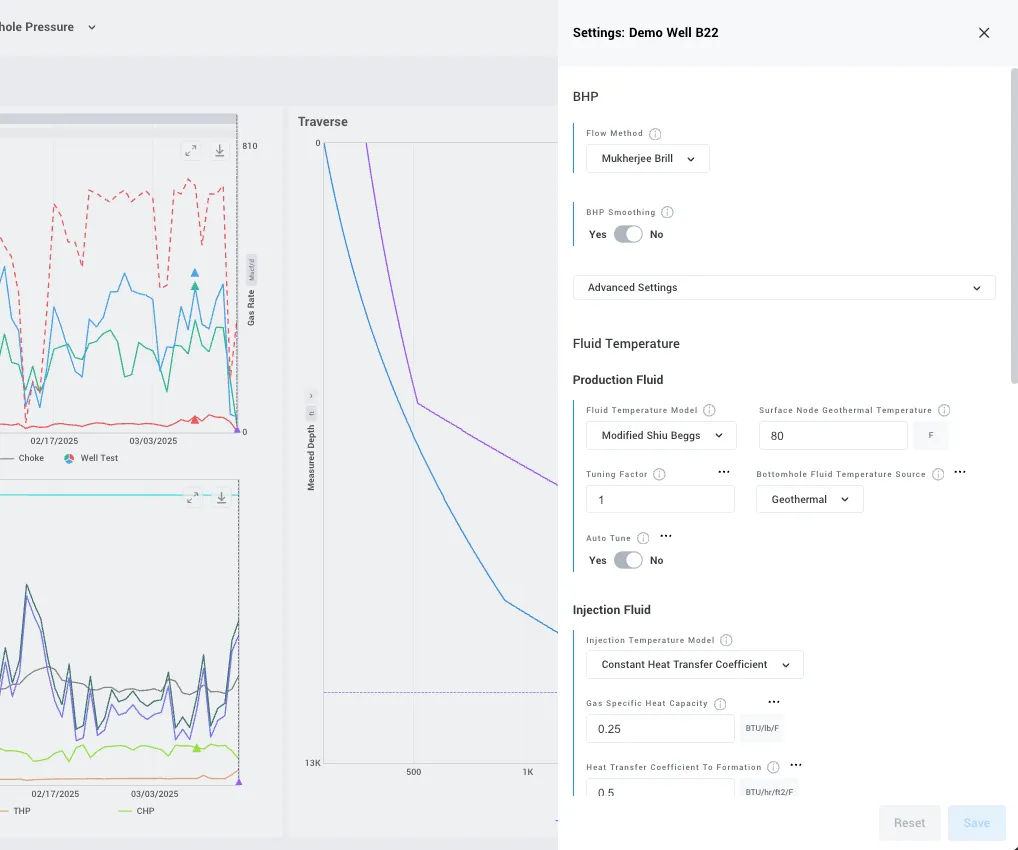Open Heat Transfer Coefficient To Formation options
1018x850 pixels.
point(795,766)
